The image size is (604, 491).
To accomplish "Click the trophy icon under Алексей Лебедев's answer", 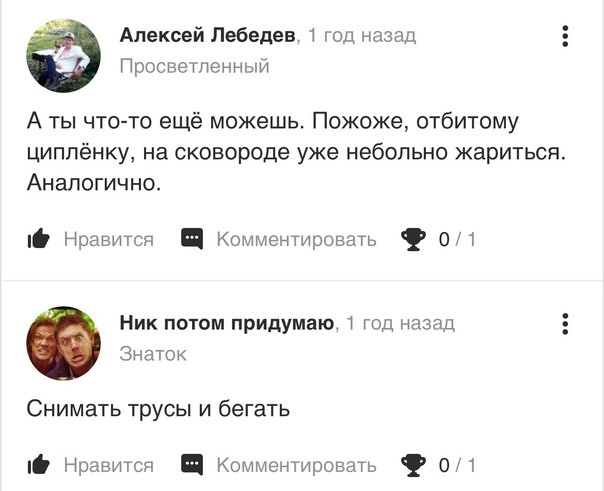I will [x=413, y=240].
